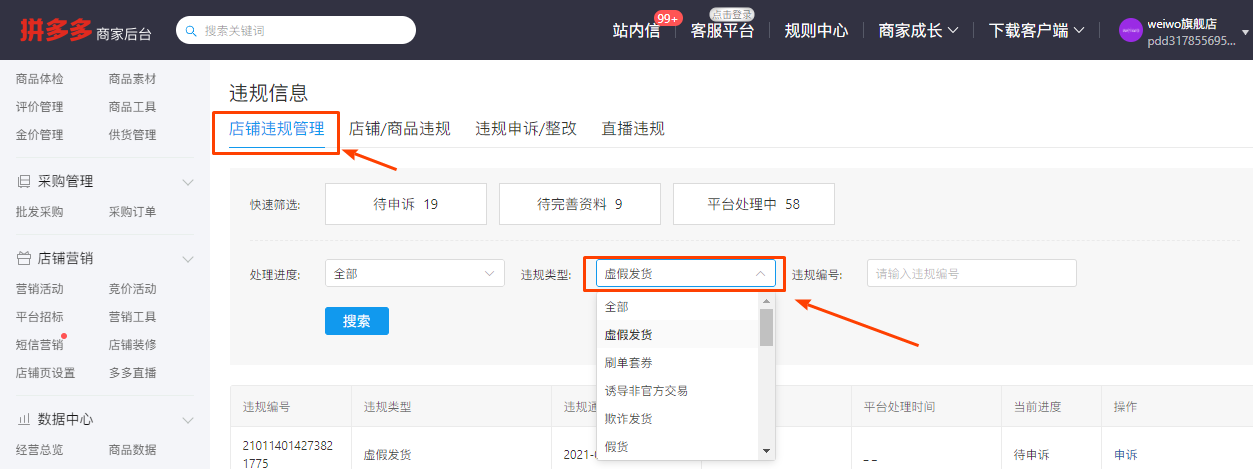Collapse the 店铺营销 sidebar section

187,259
